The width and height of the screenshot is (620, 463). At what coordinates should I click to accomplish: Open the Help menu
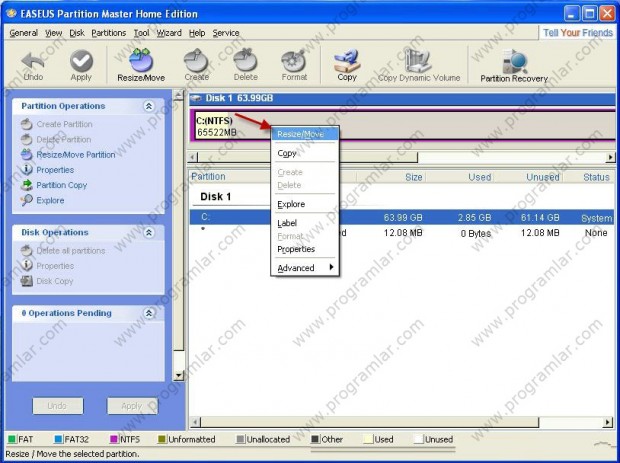point(197,33)
